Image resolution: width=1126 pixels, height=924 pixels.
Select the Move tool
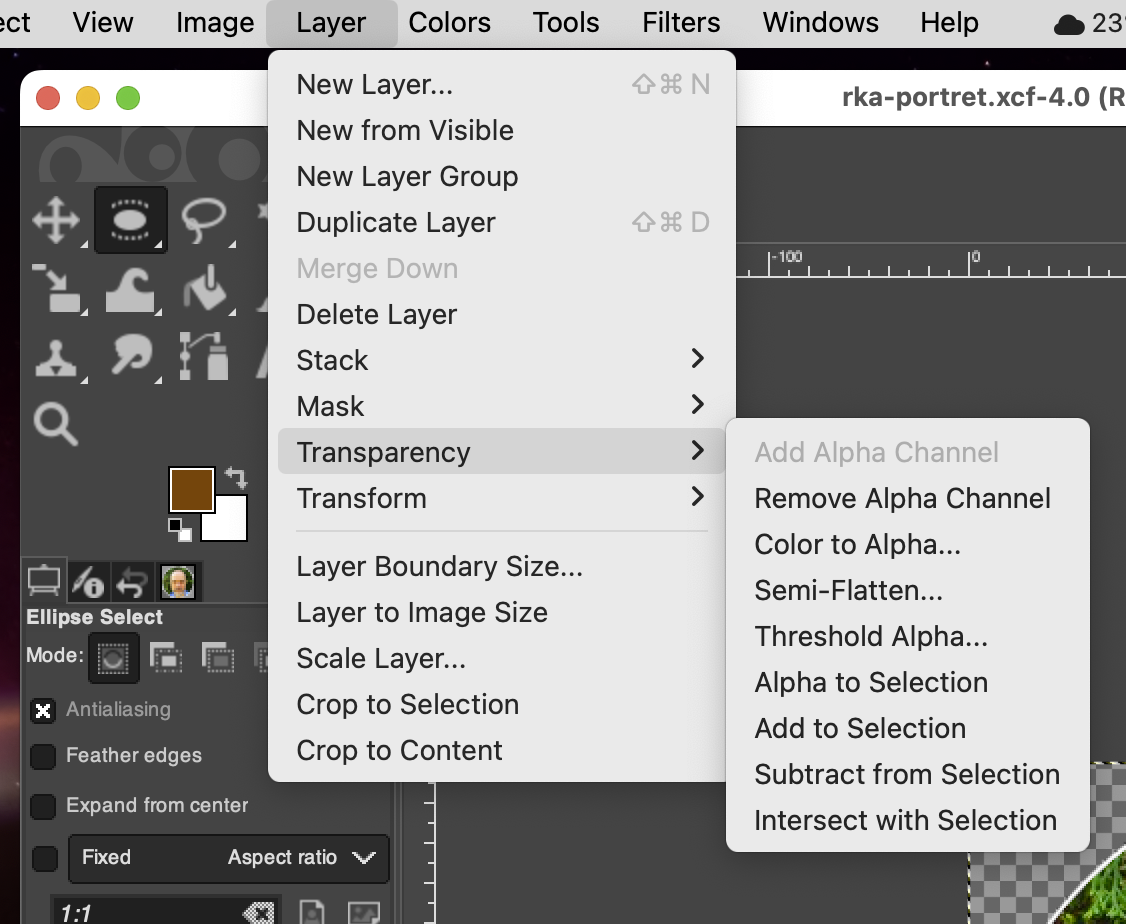coord(56,218)
